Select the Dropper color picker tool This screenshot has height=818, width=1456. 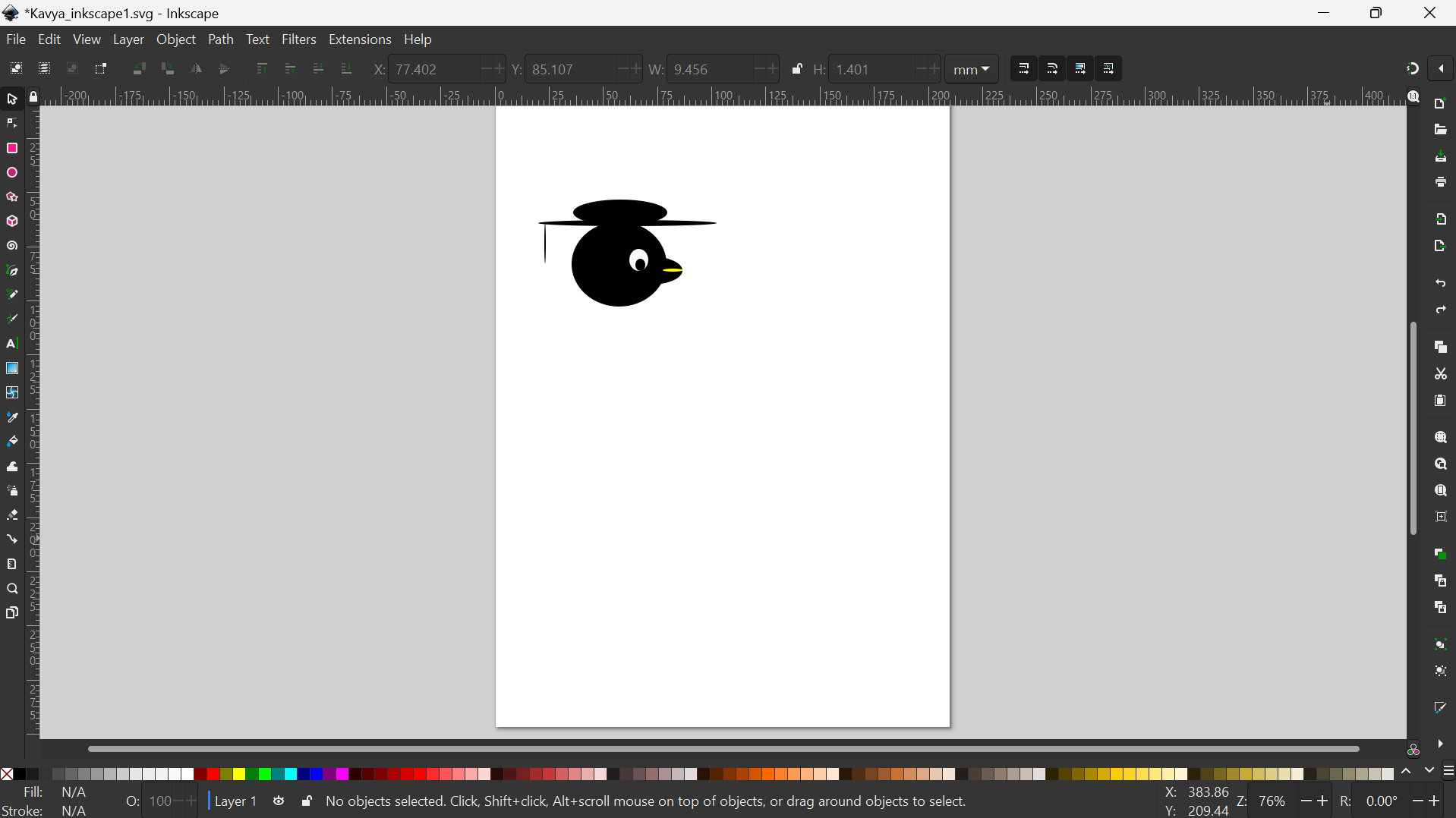(x=12, y=417)
